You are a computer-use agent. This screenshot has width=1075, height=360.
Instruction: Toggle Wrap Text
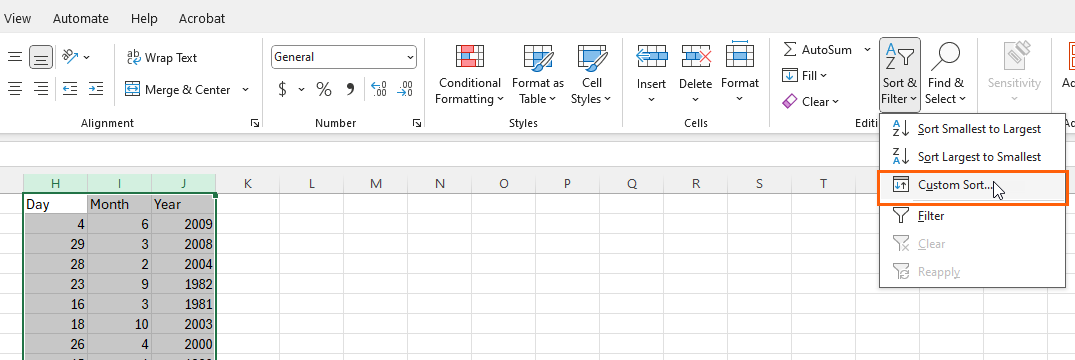(x=162, y=58)
